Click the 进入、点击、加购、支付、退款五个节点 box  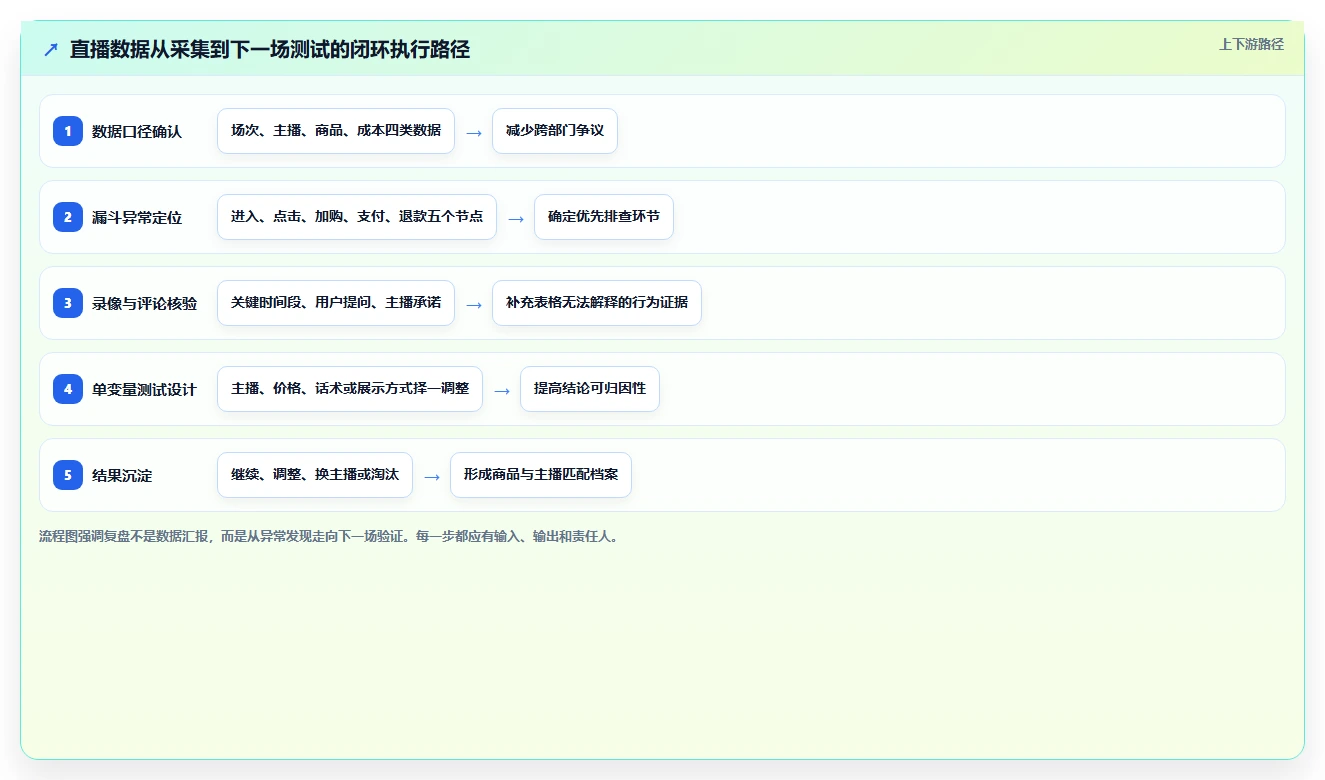pos(357,217)
